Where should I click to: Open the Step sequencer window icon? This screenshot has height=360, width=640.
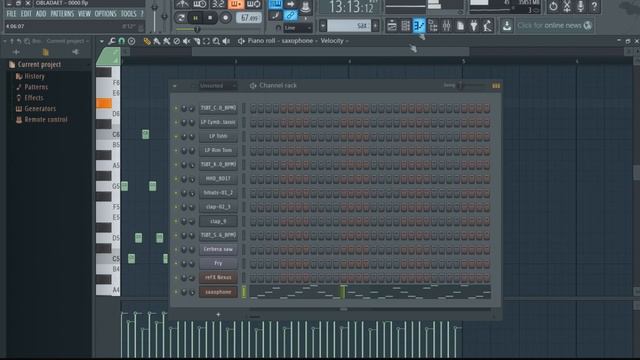pyautogui.click(x=405, y=26)
